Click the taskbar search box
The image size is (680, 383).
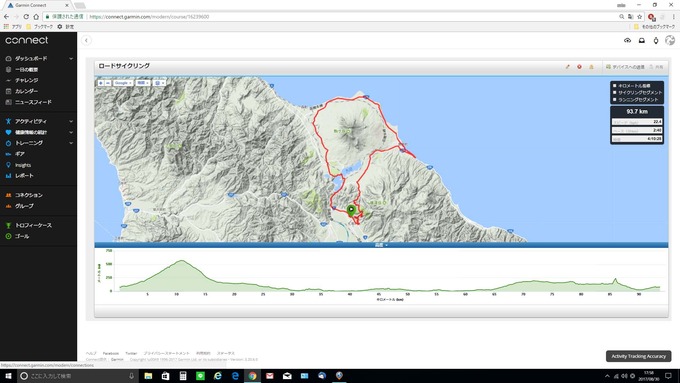(x=78, y=376)
